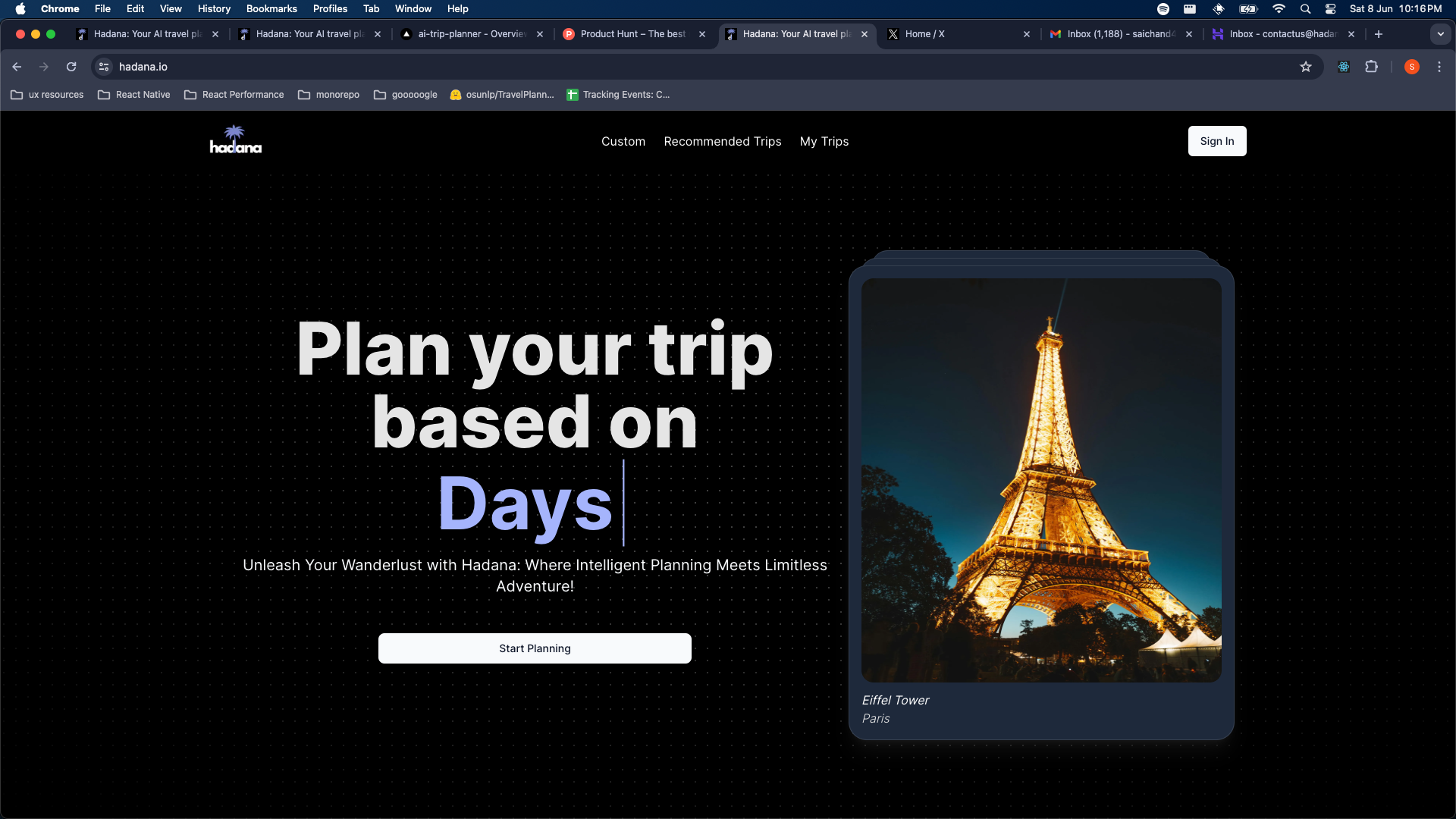The height and width of the screenshot is (819, 1456).
Task: Bookmark this page with star icon
Action: pyautogui.click(x=1306, y=67)
